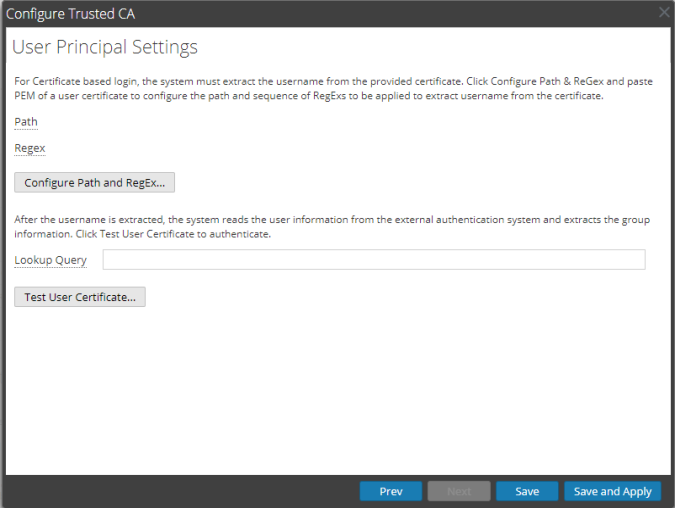Open the Test User Certificate dialog
The width and height of the screenshot is (675, 508).
point(80,297)
